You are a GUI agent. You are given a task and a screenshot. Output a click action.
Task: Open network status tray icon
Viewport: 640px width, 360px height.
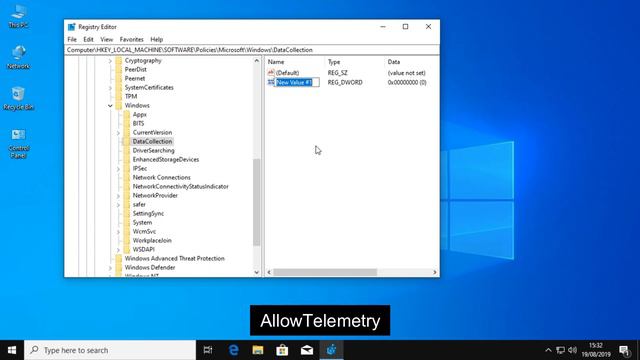click(x=560, y=350)
